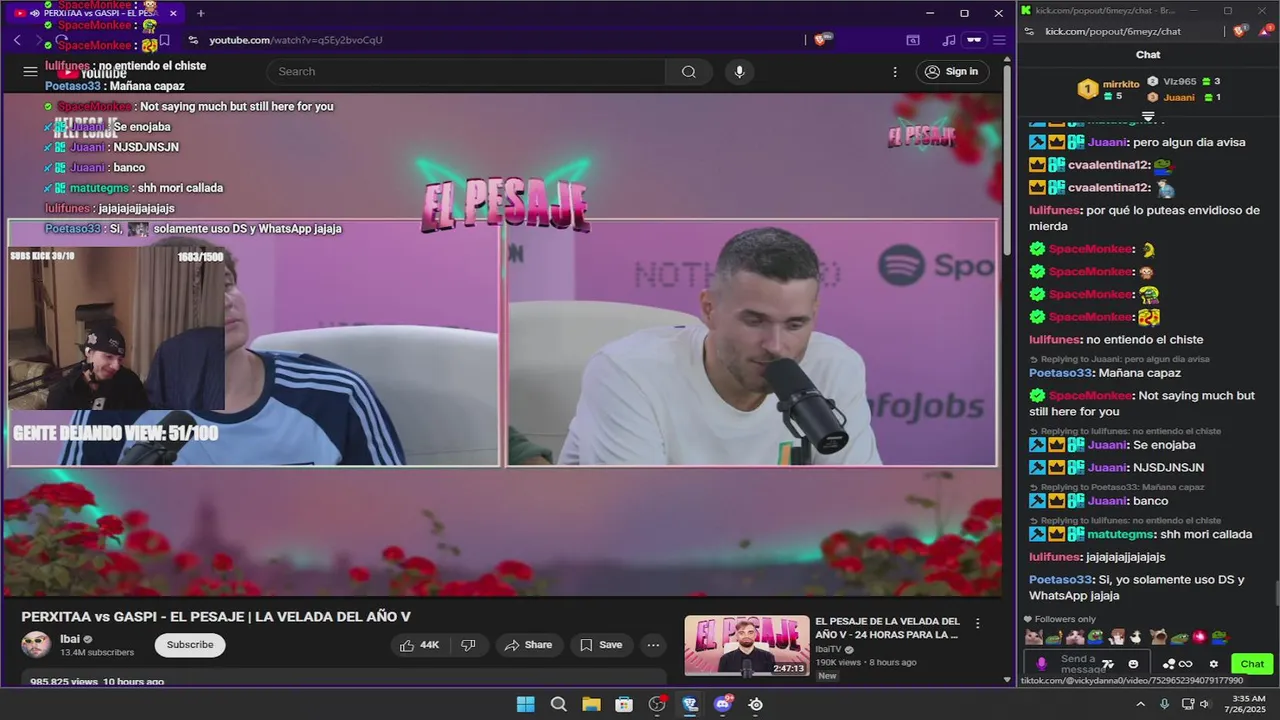
Task: Insert the white duck emote
Action: tap(1135, 637)
